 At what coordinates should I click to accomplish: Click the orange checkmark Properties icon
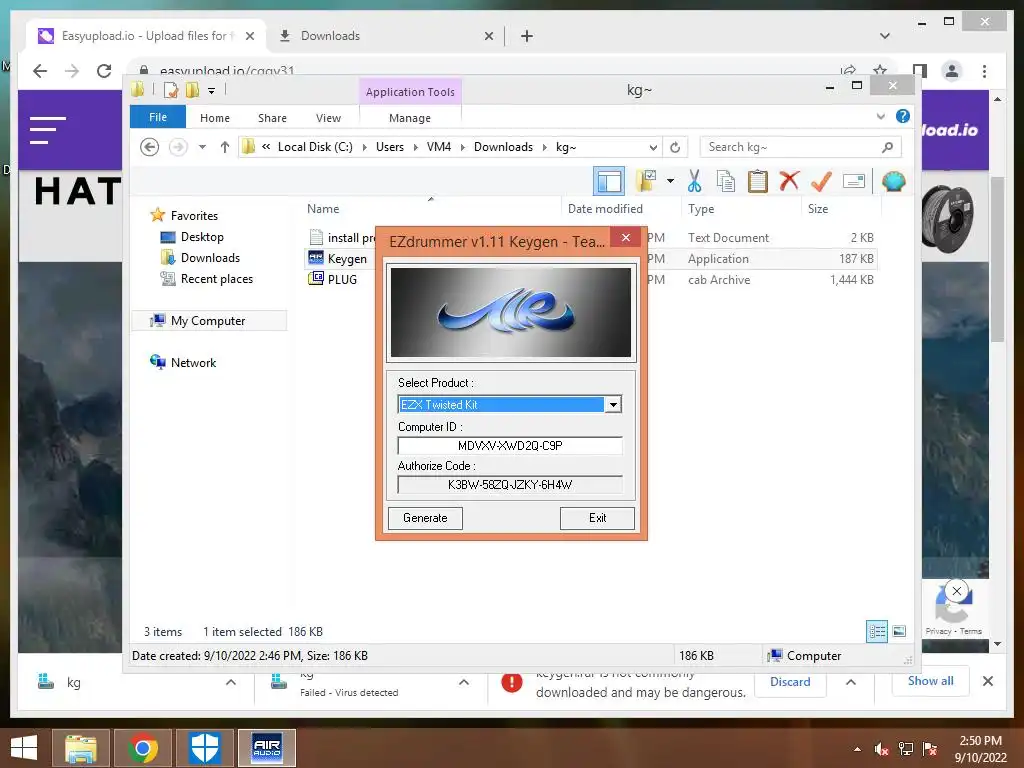(821, 181)
